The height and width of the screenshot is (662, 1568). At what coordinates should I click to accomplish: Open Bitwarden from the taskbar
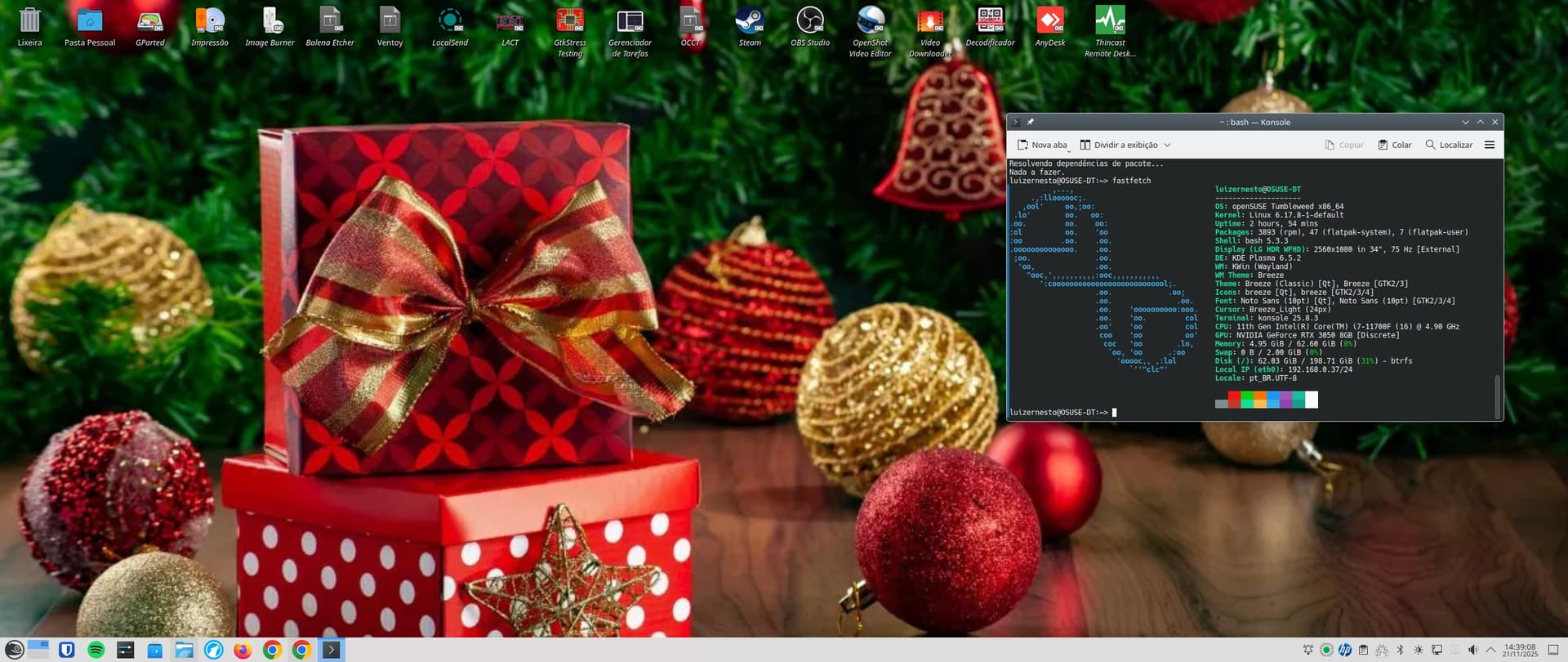coord(67,650)
